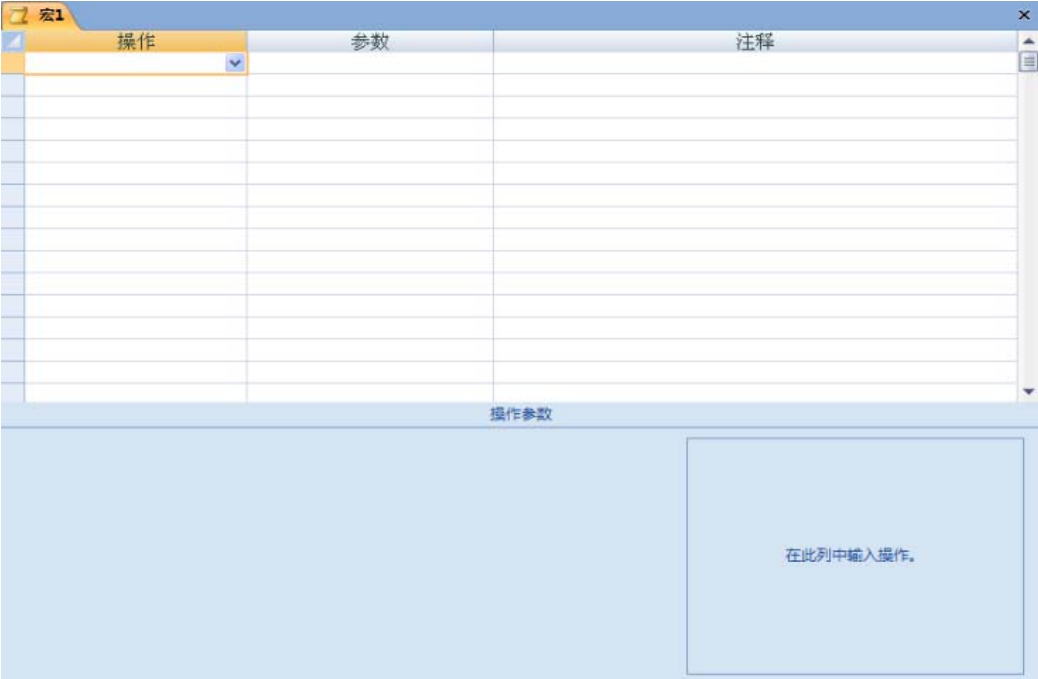The height and width of the screenshot is (679, 1038).
Task: Click the help box reading 在此列中输入操作
Action: pos(854,556)
